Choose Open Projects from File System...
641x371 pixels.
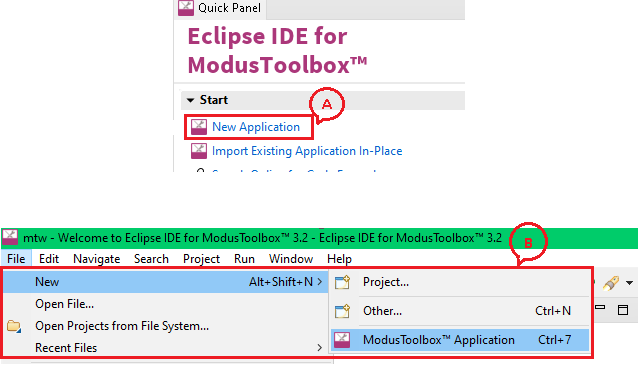pyautogui.click(x=166, y=326)
